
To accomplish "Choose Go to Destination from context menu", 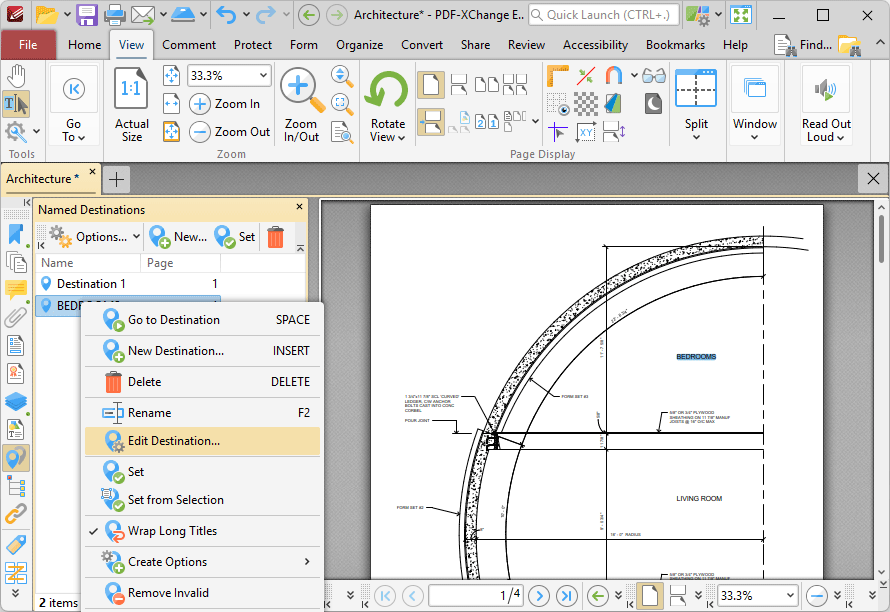I will click(202, 320).
